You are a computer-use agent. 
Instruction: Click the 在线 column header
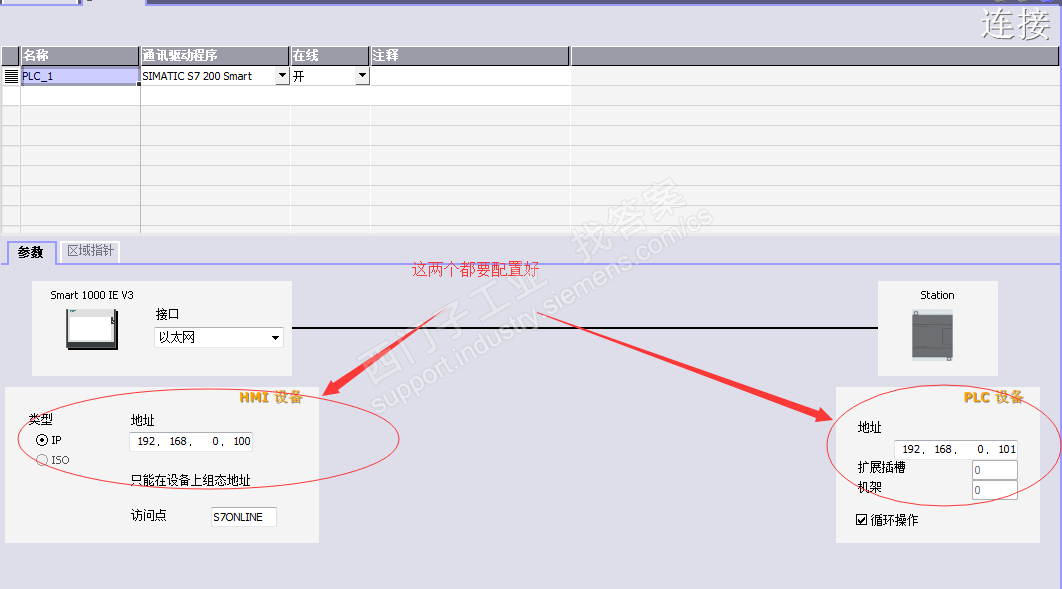pyautogui.click(x=330, y=56)
